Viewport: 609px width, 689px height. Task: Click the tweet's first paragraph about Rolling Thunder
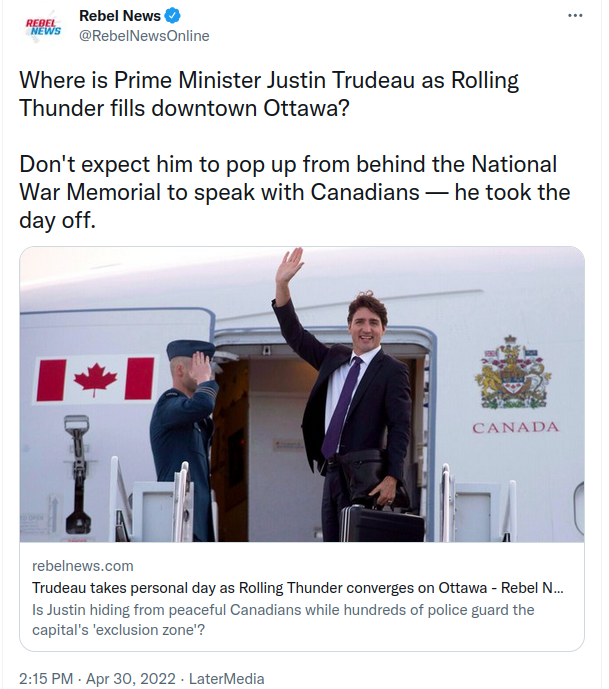(270, 94)
